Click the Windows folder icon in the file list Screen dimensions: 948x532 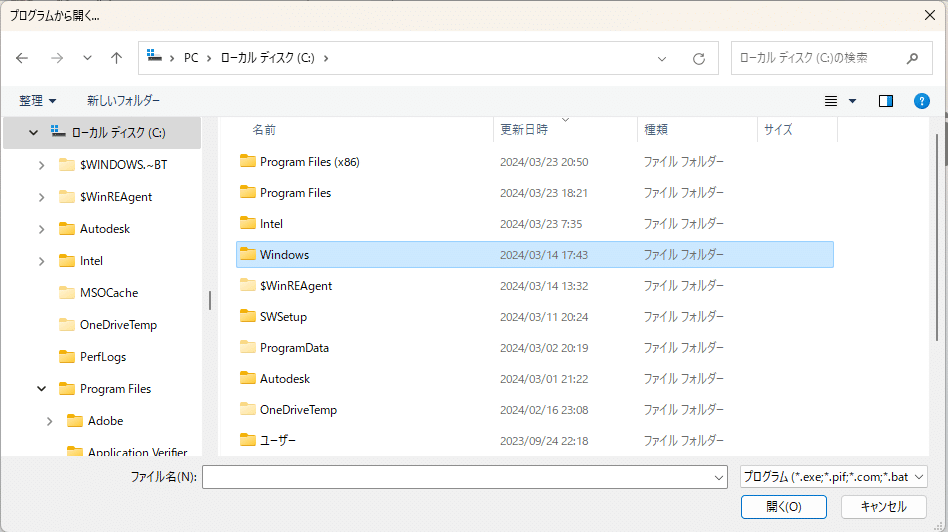click(x=247, y=254)
